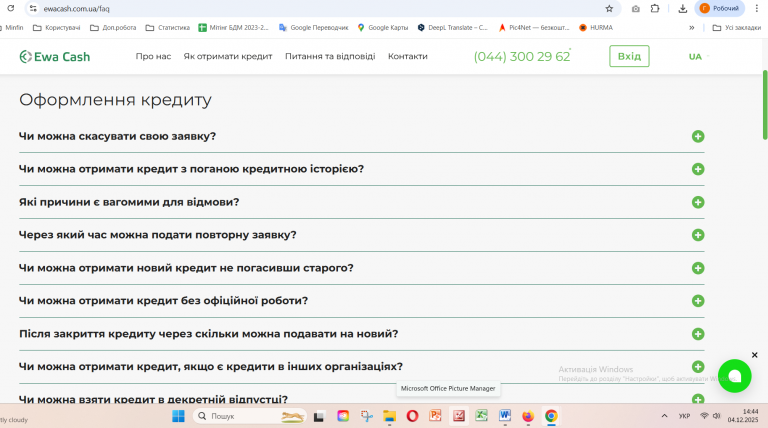Screen dimensions: 768x428
Task: Open the 'Мітінг БДМ 2023' sheets bookmark
Action: [x=234, y=28]
